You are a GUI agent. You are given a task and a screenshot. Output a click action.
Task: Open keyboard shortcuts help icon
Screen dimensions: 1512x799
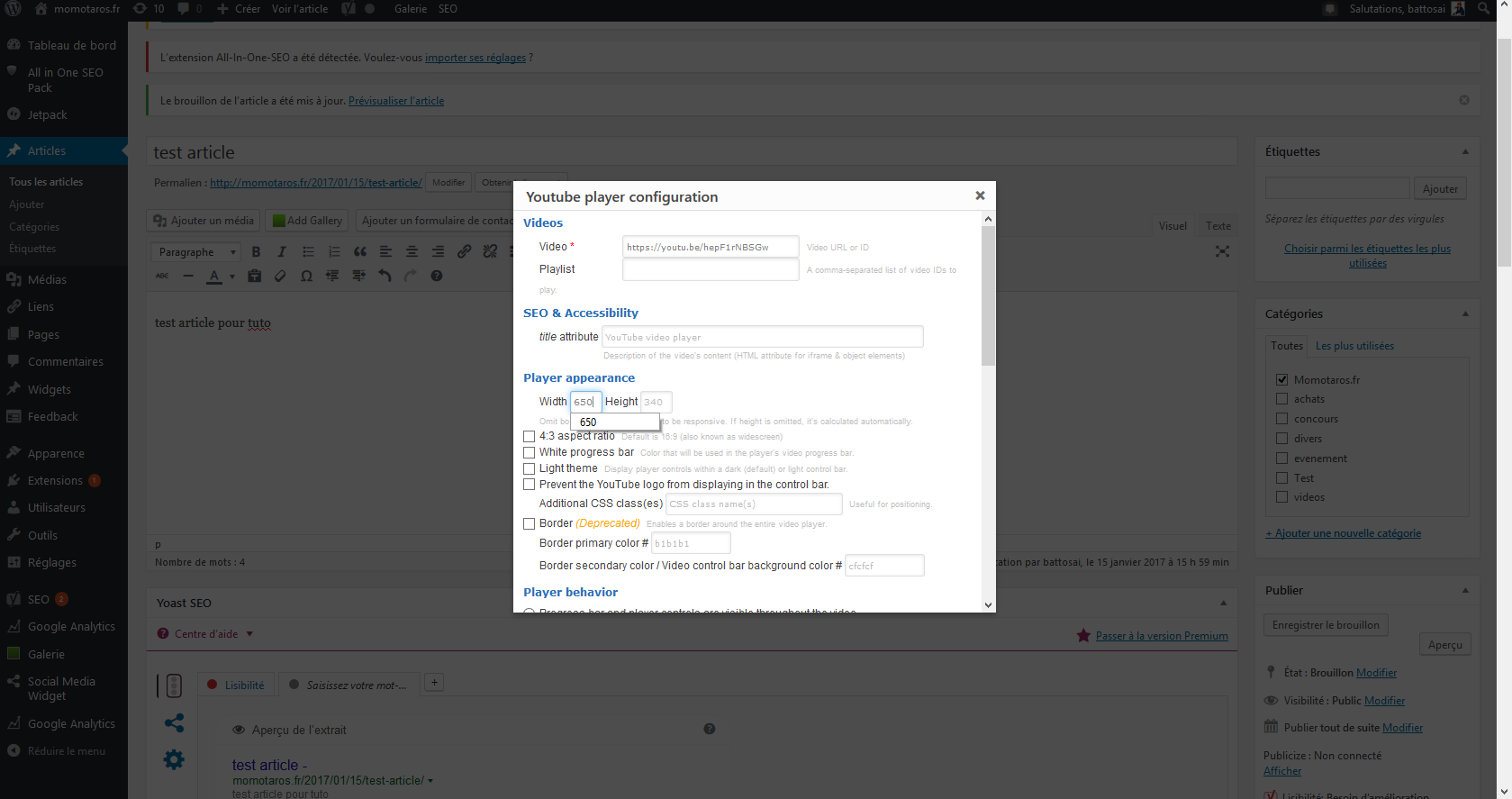[x=437, y=276]
